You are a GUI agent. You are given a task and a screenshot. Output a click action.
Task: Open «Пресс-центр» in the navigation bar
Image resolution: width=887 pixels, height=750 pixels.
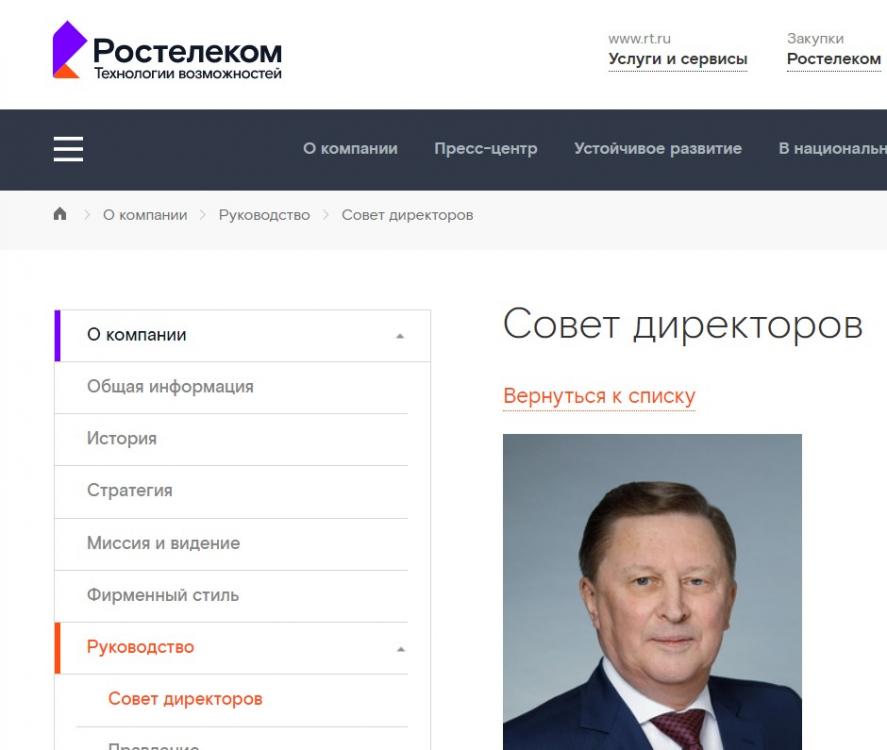point(485,148)
